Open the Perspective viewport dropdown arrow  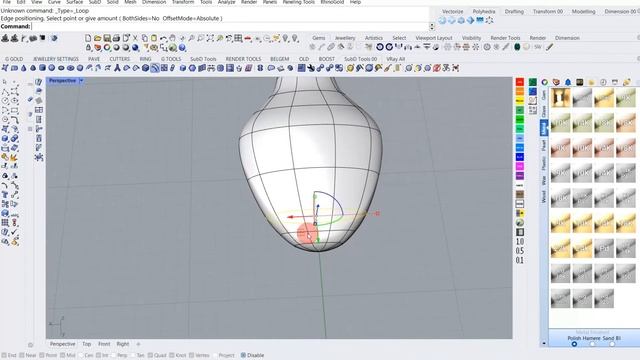click(81, 81)
